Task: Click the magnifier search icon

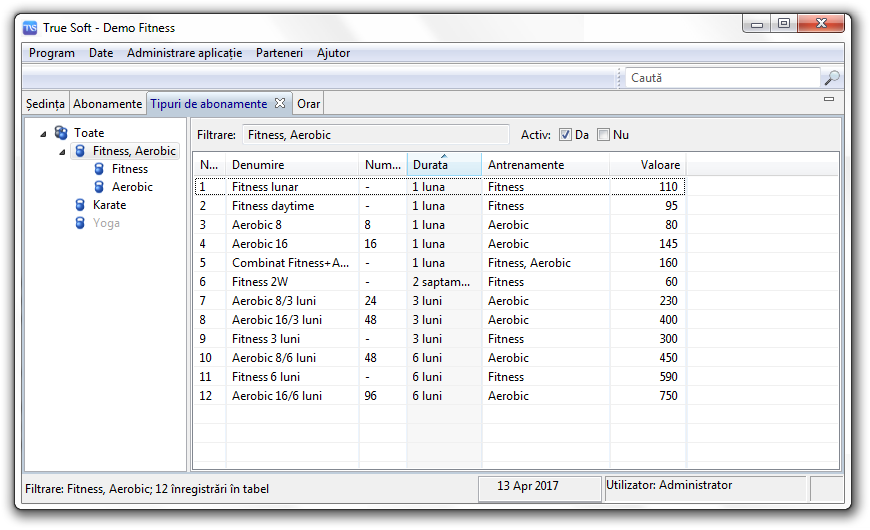Action: point(831,78)
